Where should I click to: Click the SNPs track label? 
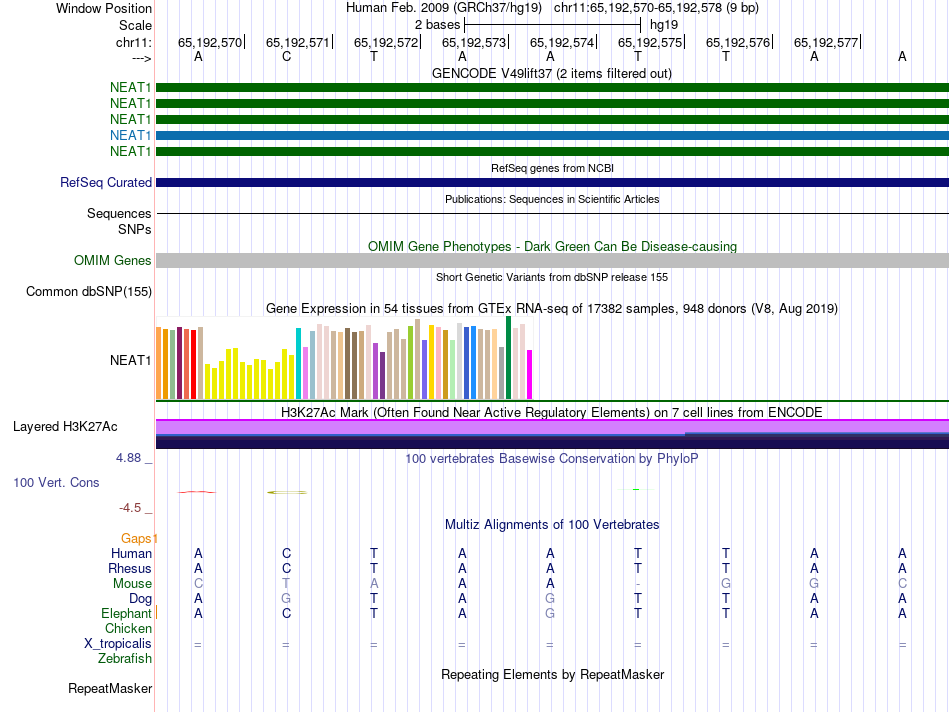click(135, 230)
